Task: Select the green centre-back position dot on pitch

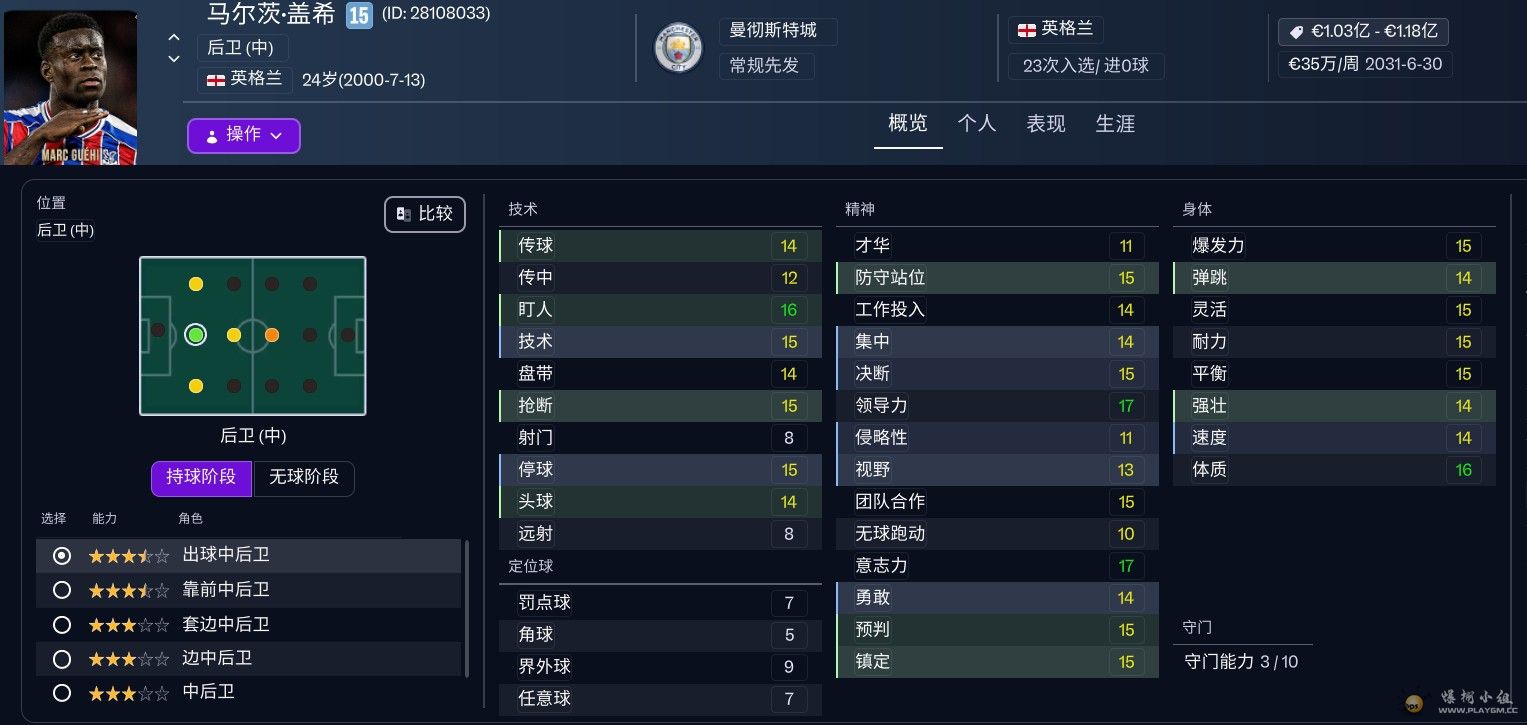Action: (x=196, y=335)
